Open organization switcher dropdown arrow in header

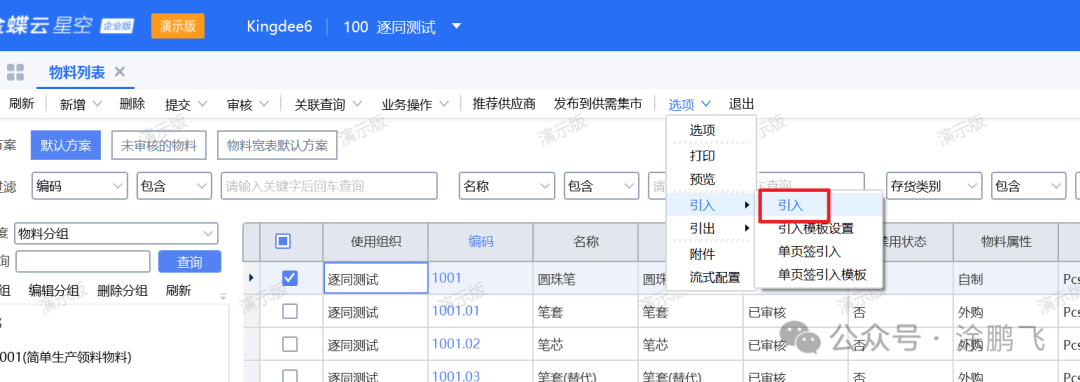pos(456,27)
